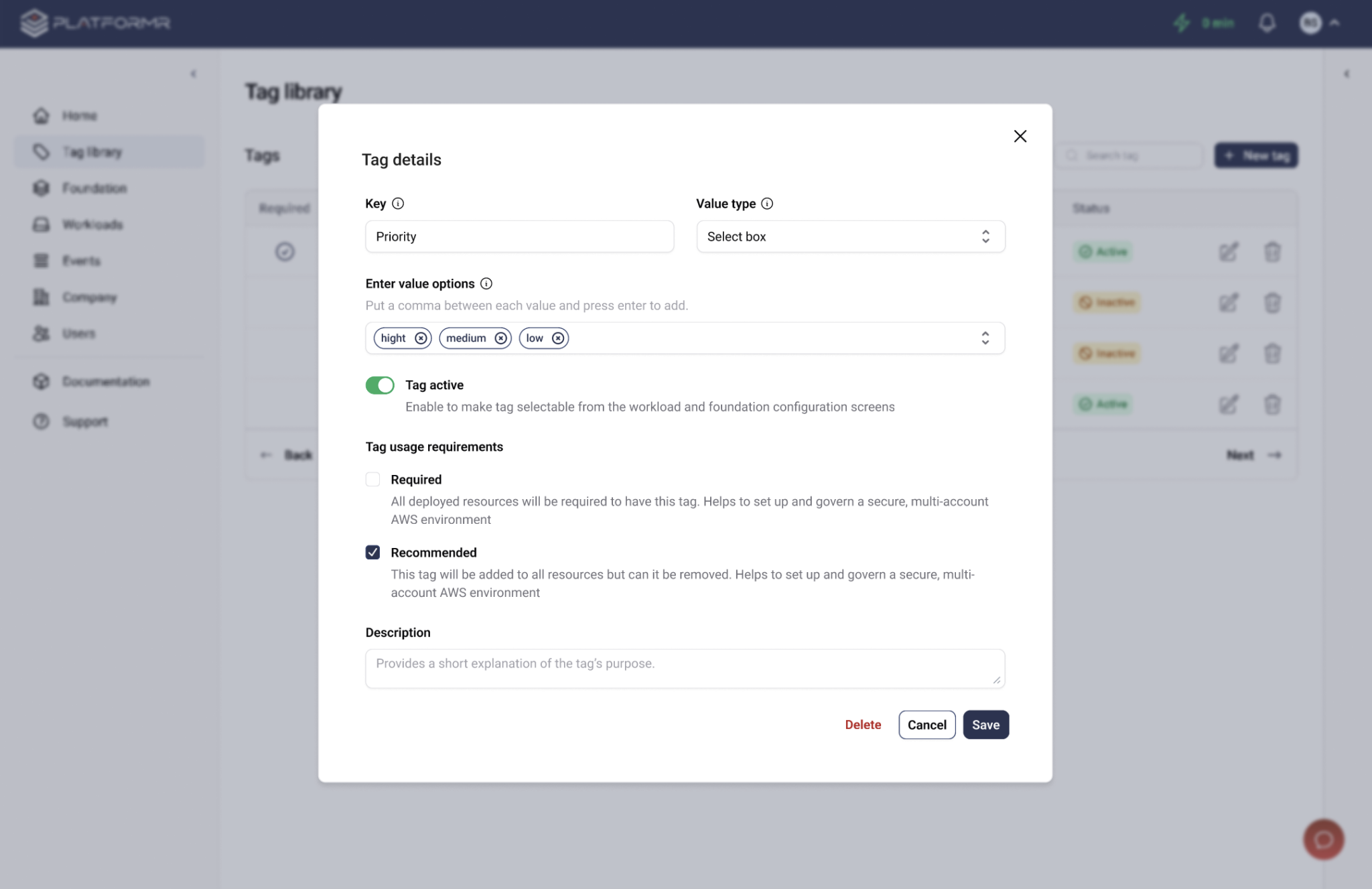Image resolution: width=1372 pixels, height=889 pixels.
Task: Expand the value options stepper control
Action: (x=985, y=338)
